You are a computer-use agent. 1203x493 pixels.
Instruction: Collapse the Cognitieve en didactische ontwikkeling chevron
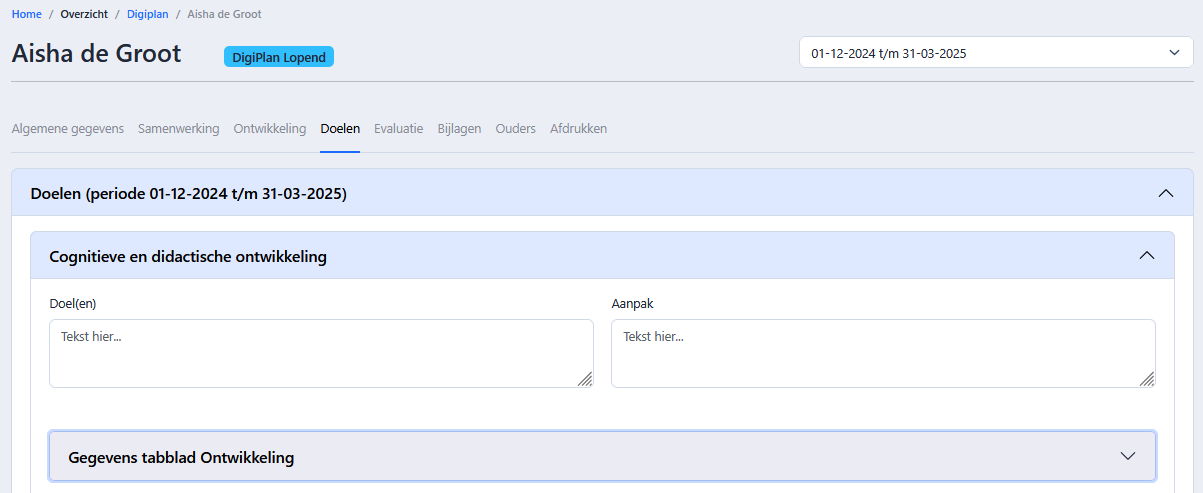click(x=1147, y=256)
